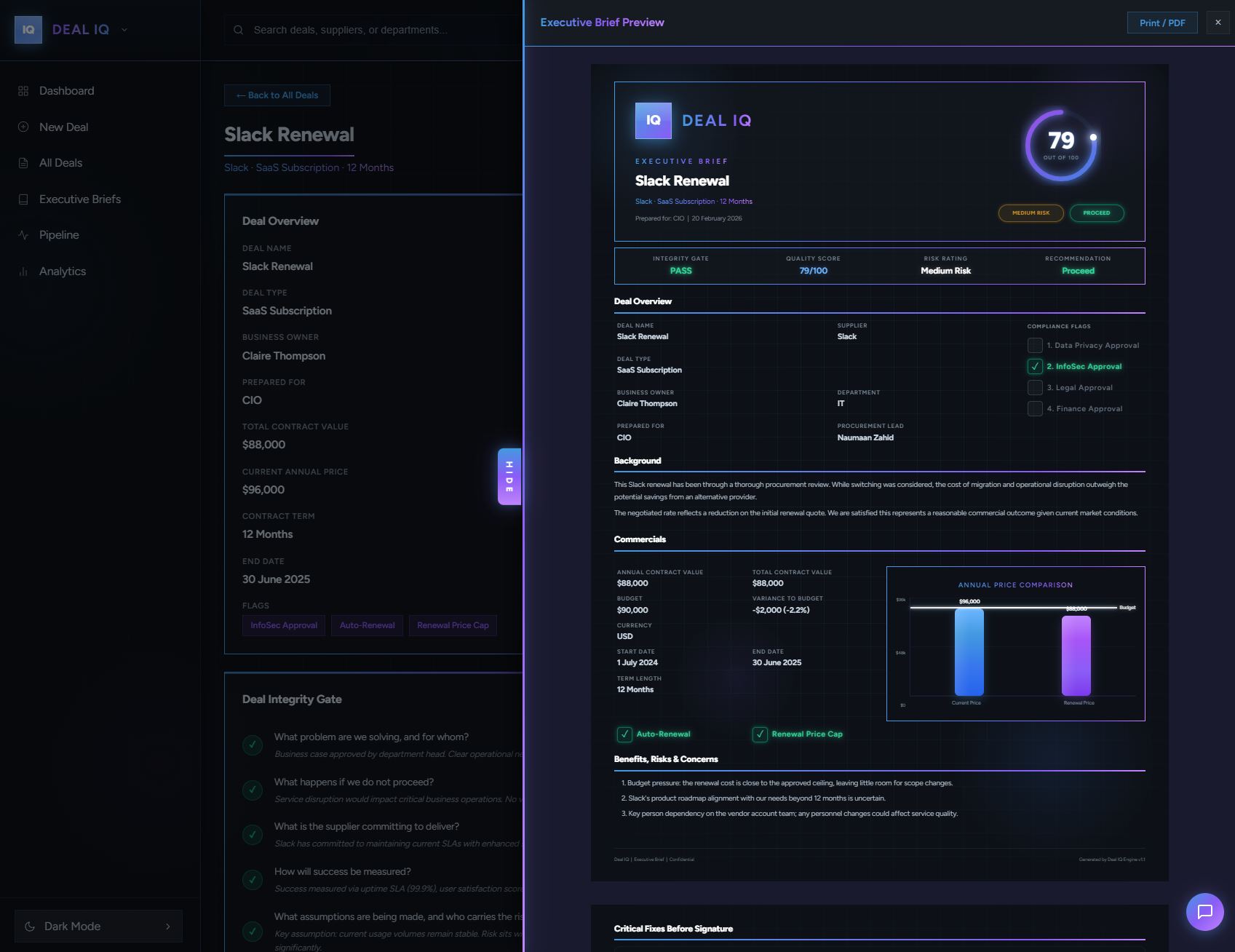
Task: Click the purple Renewal Price bar
Action: [x=1076, y=656]
